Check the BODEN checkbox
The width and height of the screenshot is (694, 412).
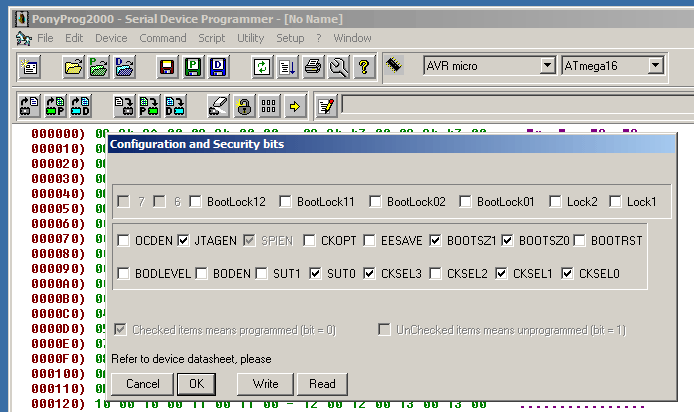point(201,273)
